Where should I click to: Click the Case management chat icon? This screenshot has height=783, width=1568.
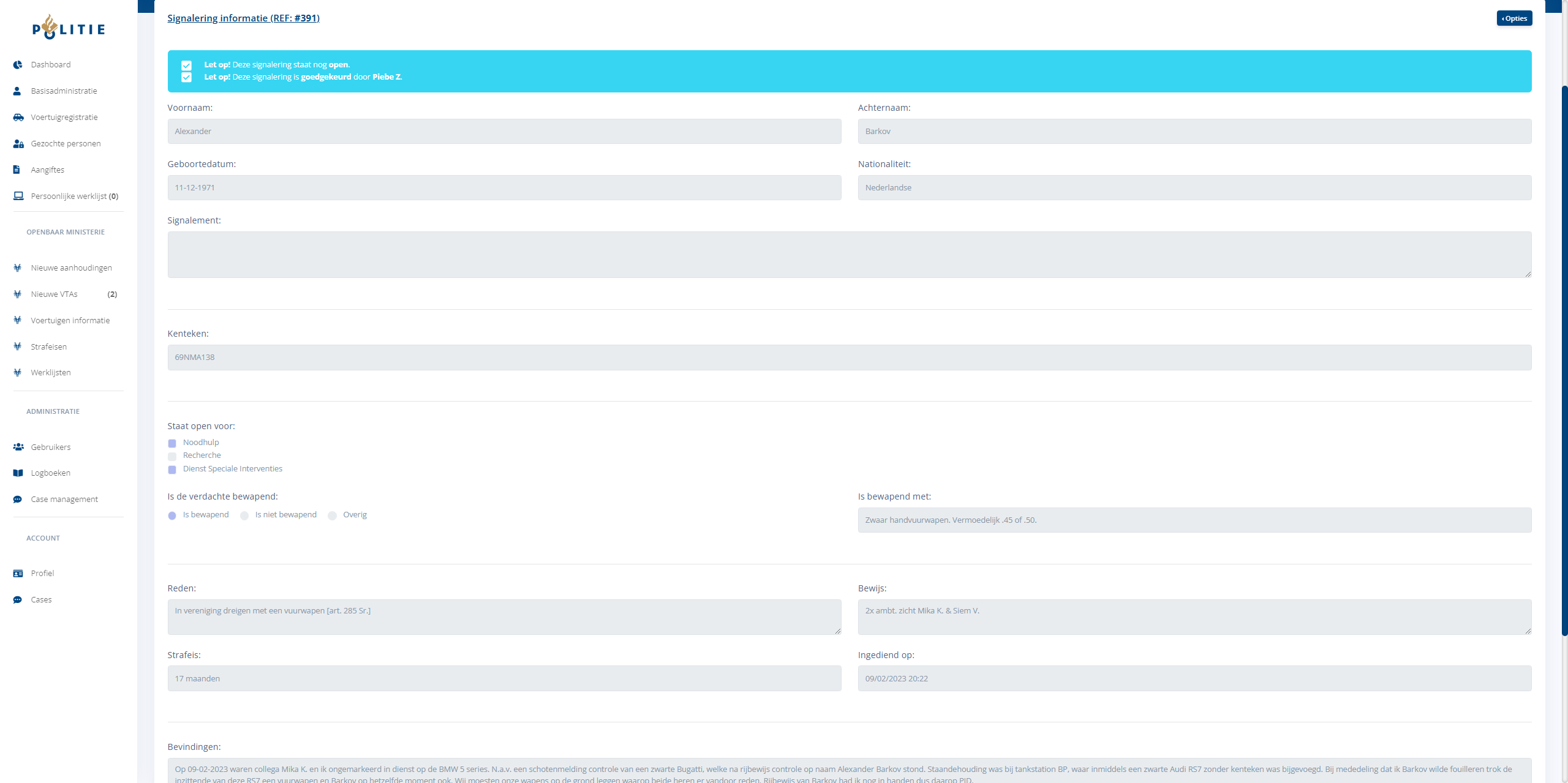pyautogui.click(x=18, y=500)
